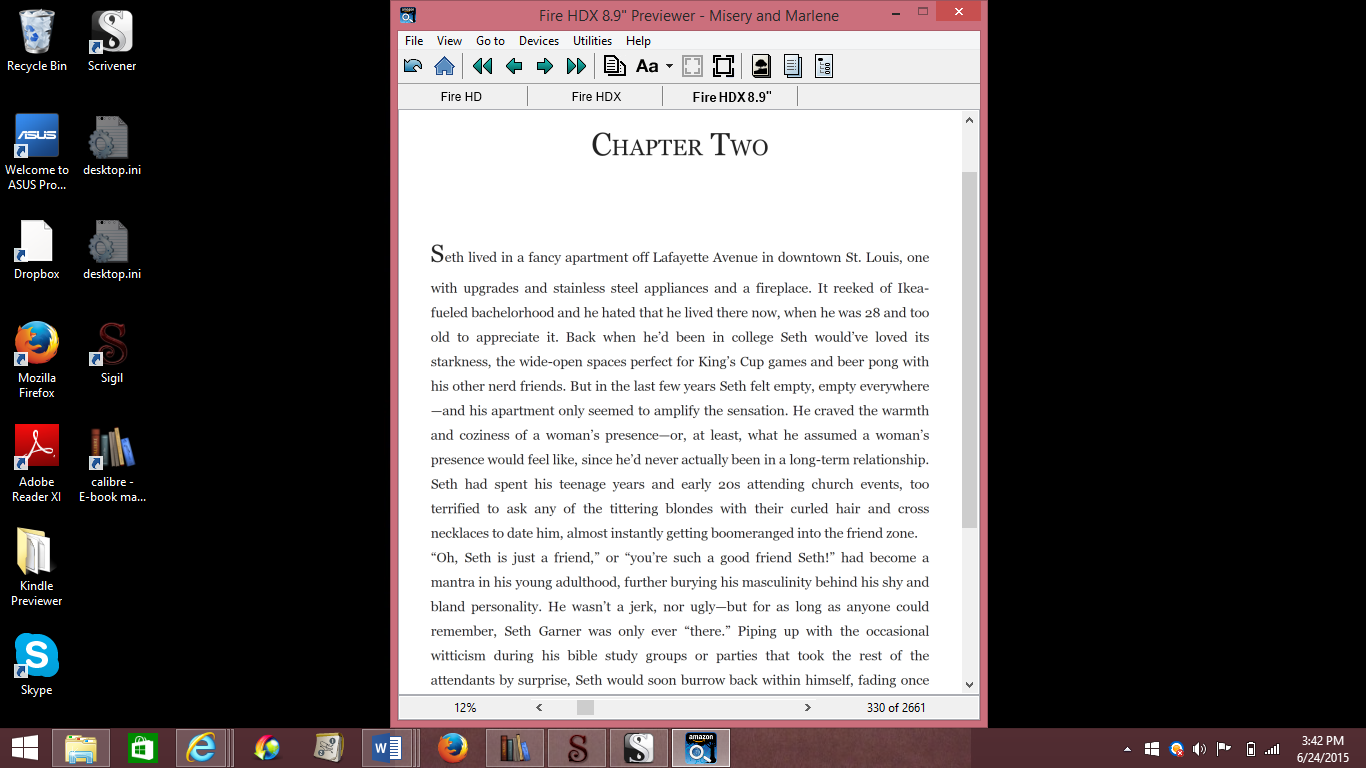Open Dropbox desktop shortcut
Screen dimensions: 1366x768
click(37, 250)
